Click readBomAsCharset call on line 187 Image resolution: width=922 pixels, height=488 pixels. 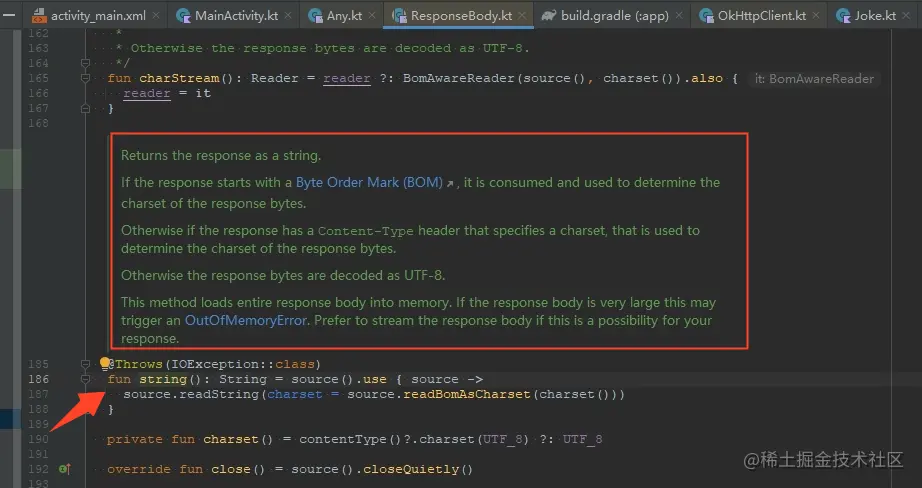click(x=467, y=394)
